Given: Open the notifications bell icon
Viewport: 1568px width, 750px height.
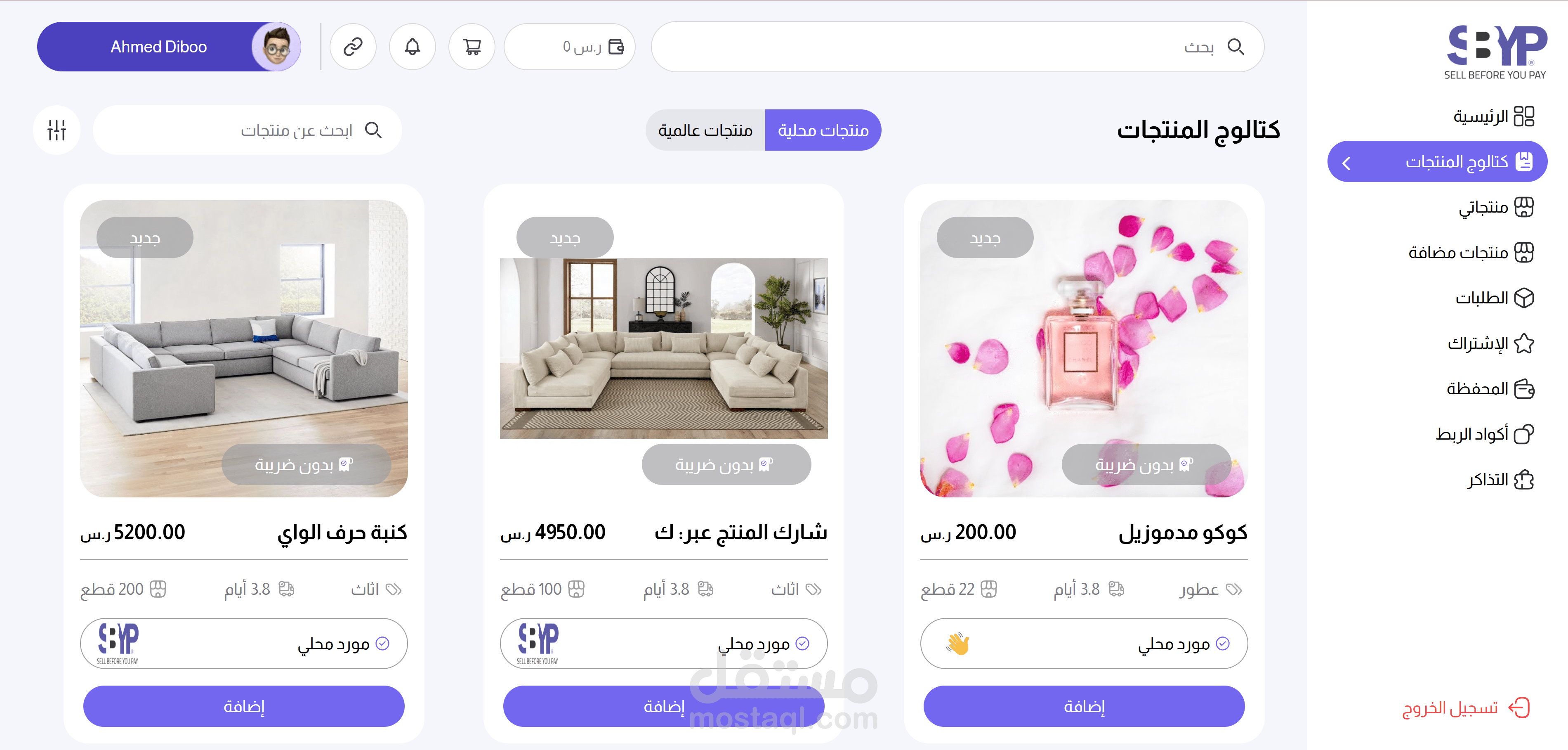Looking at the screenshot, I should [412, 47].
